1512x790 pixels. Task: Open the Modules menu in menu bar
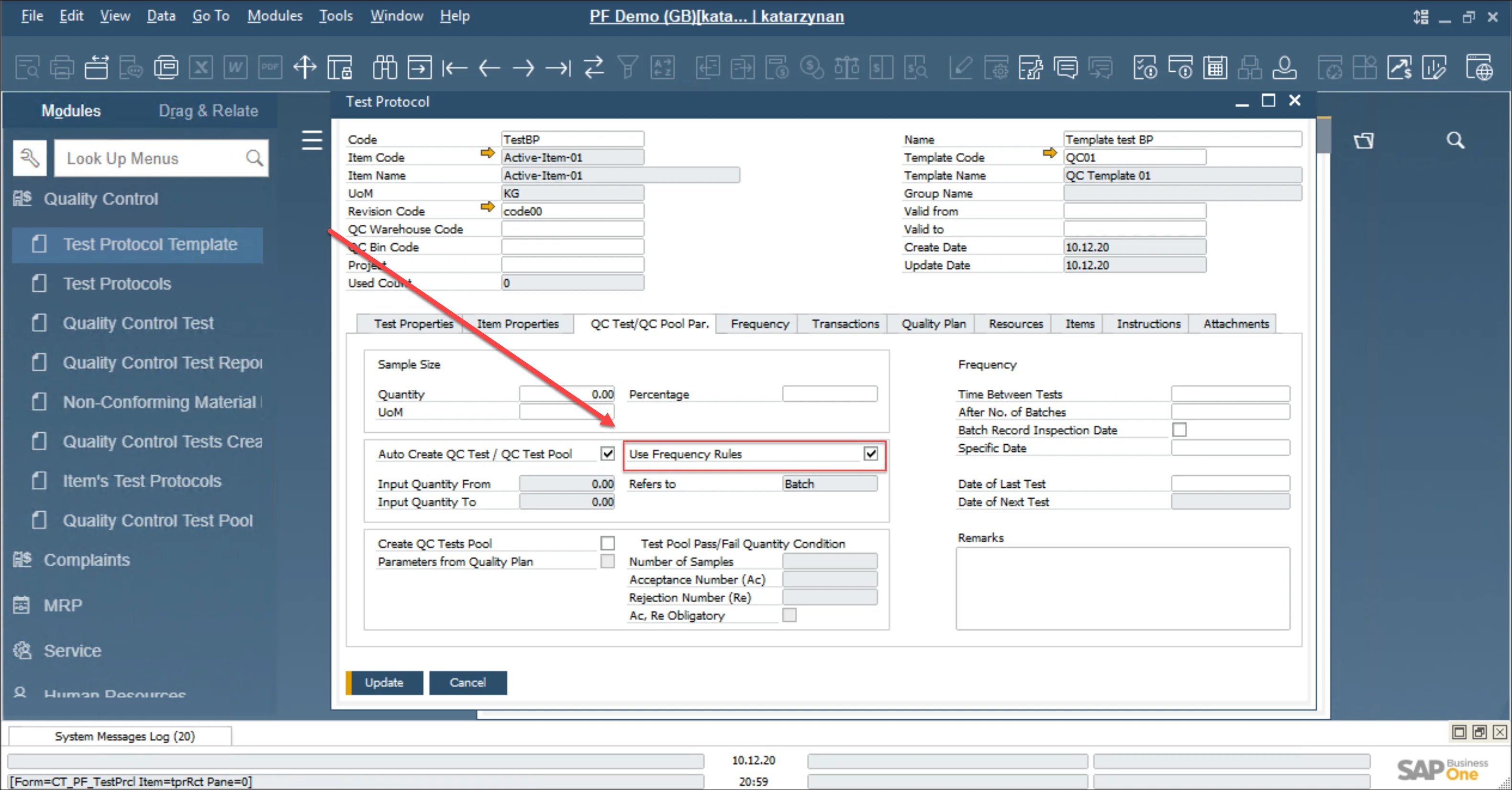pyautogui.click(x=274, y=16)
